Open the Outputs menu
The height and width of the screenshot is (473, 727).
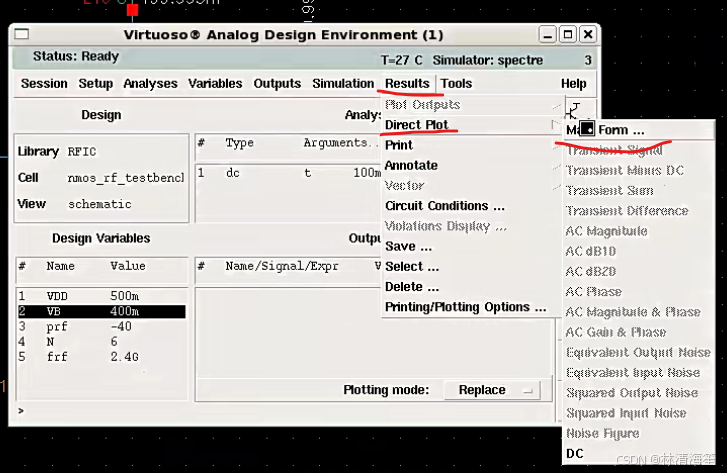pyautogui.click(x=277, y=83)
